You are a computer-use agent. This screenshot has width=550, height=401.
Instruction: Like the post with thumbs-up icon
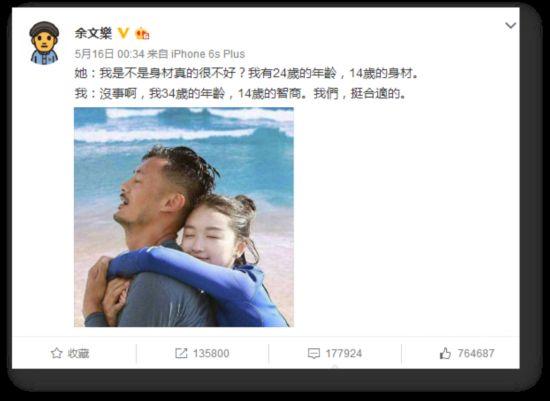445,353
